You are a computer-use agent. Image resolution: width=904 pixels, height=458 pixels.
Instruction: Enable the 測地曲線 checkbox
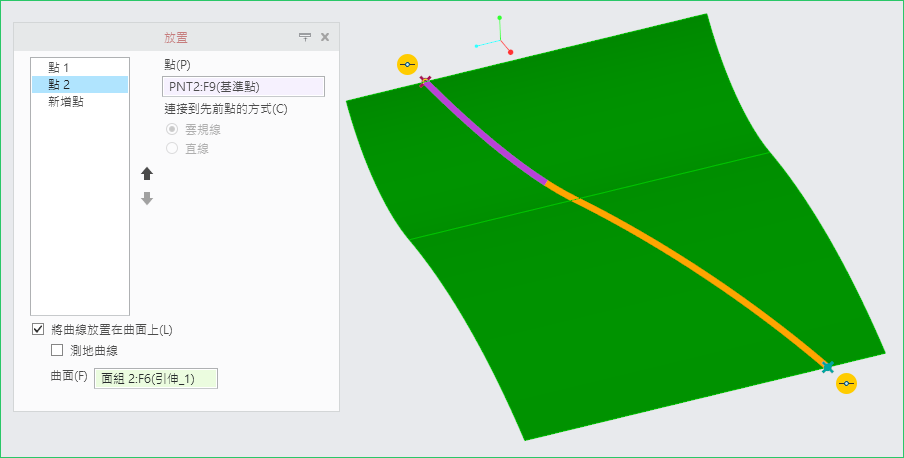coord(57,350)
